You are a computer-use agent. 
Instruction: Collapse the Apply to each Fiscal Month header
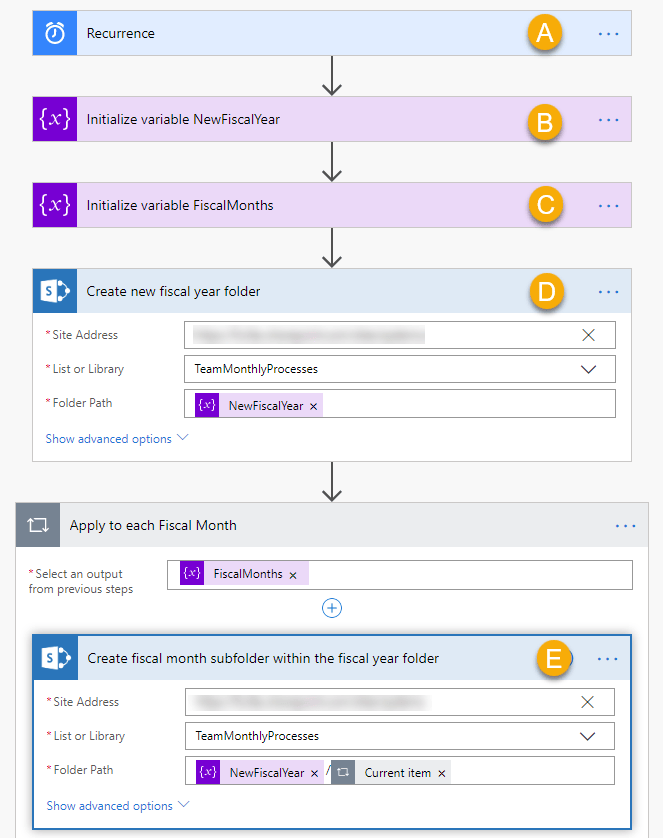pyautogui.click(x=332, y=525)
